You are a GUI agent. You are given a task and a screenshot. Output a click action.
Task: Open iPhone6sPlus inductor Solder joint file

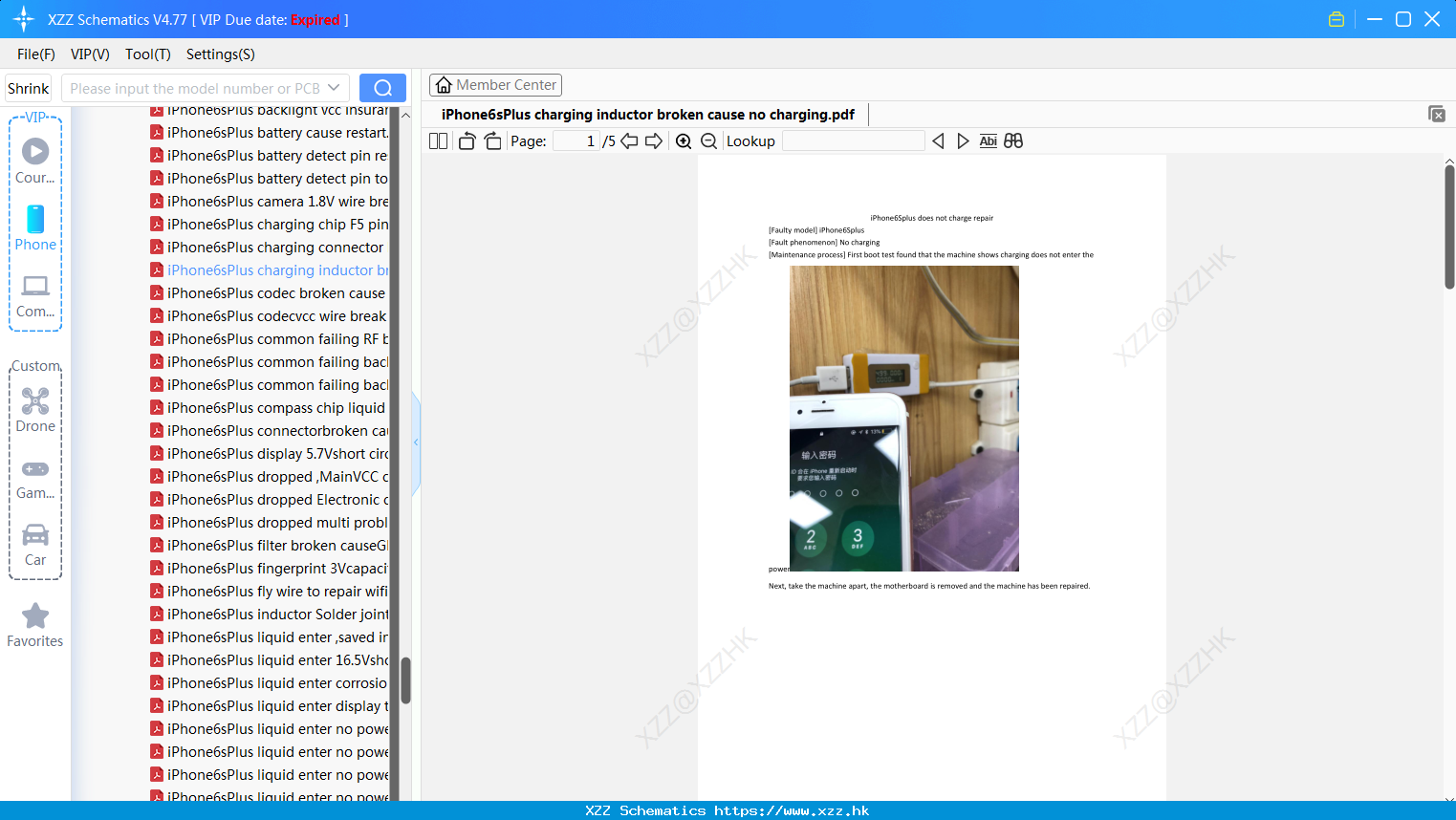[x=270, y=615]
